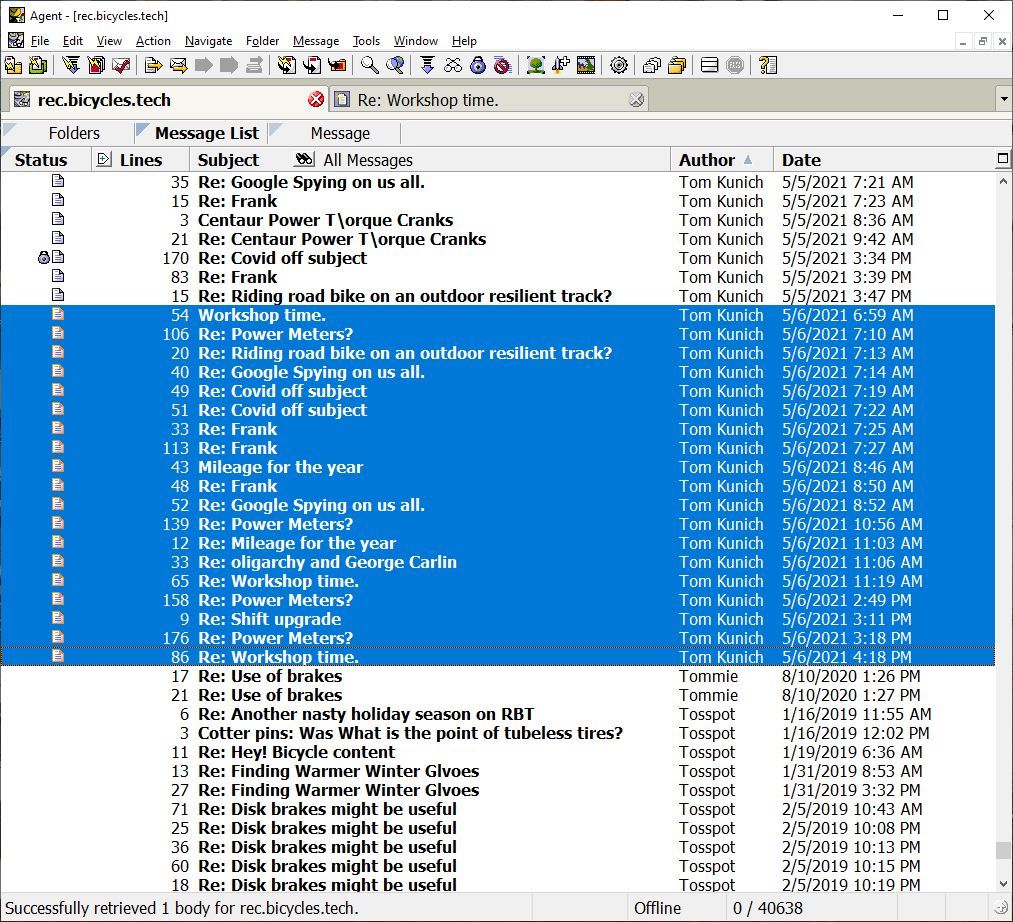1013x922 pixels.
Task: Open the tab list dropdown arrow
Action: [1003, 99]
